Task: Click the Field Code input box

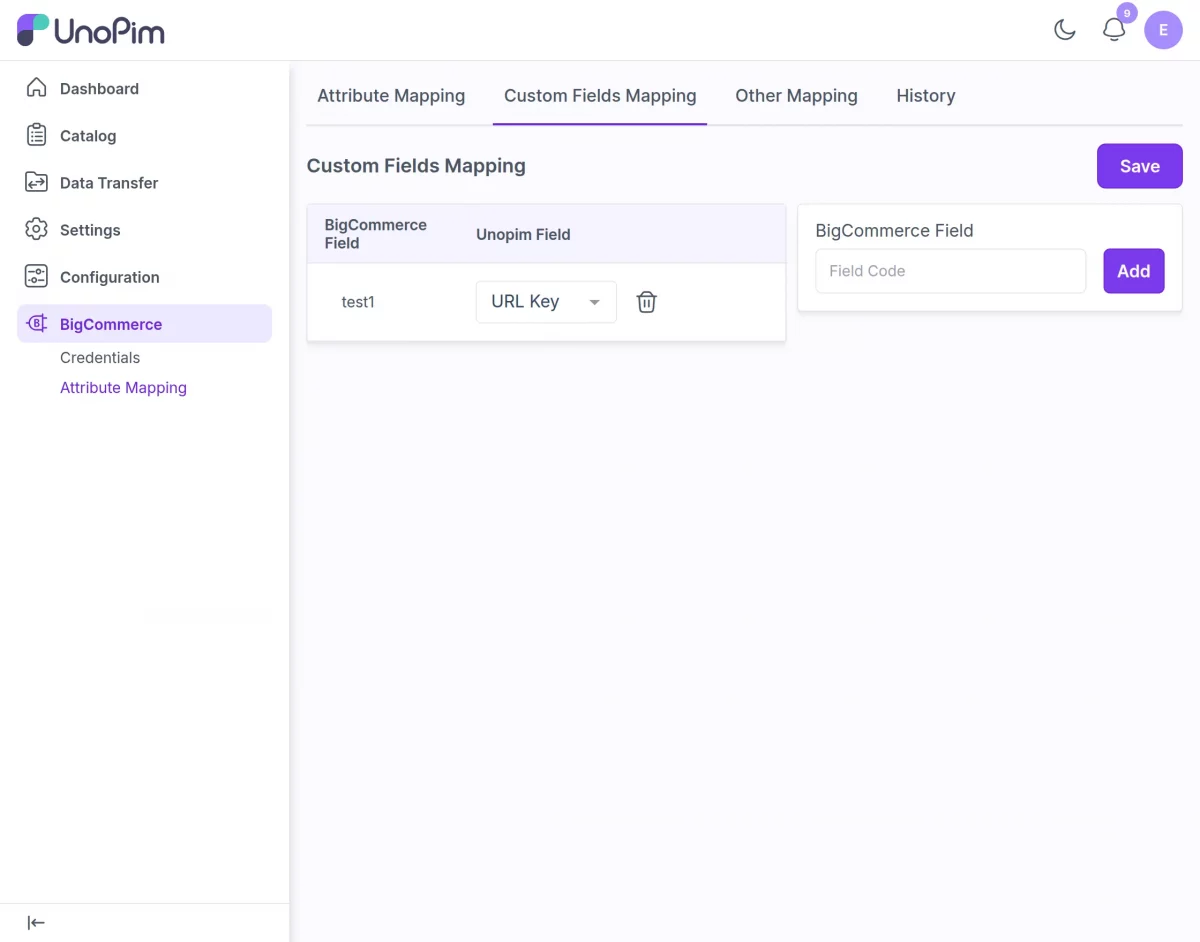Action: [x=950, y=271]
